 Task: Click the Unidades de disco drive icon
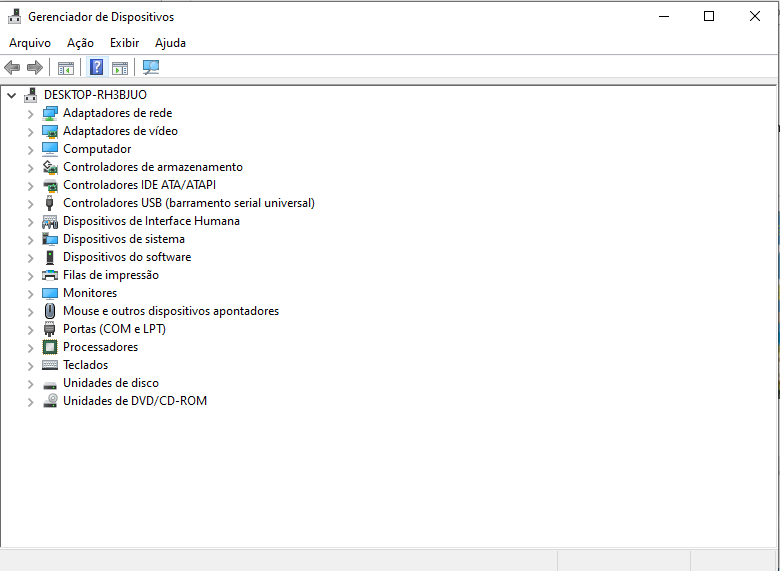click(x=50, y=384)
